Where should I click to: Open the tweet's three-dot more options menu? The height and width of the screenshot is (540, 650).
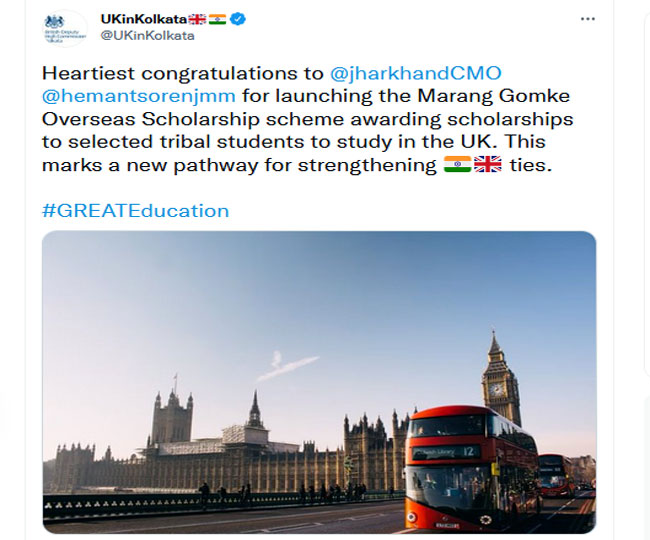click(587, 19)
